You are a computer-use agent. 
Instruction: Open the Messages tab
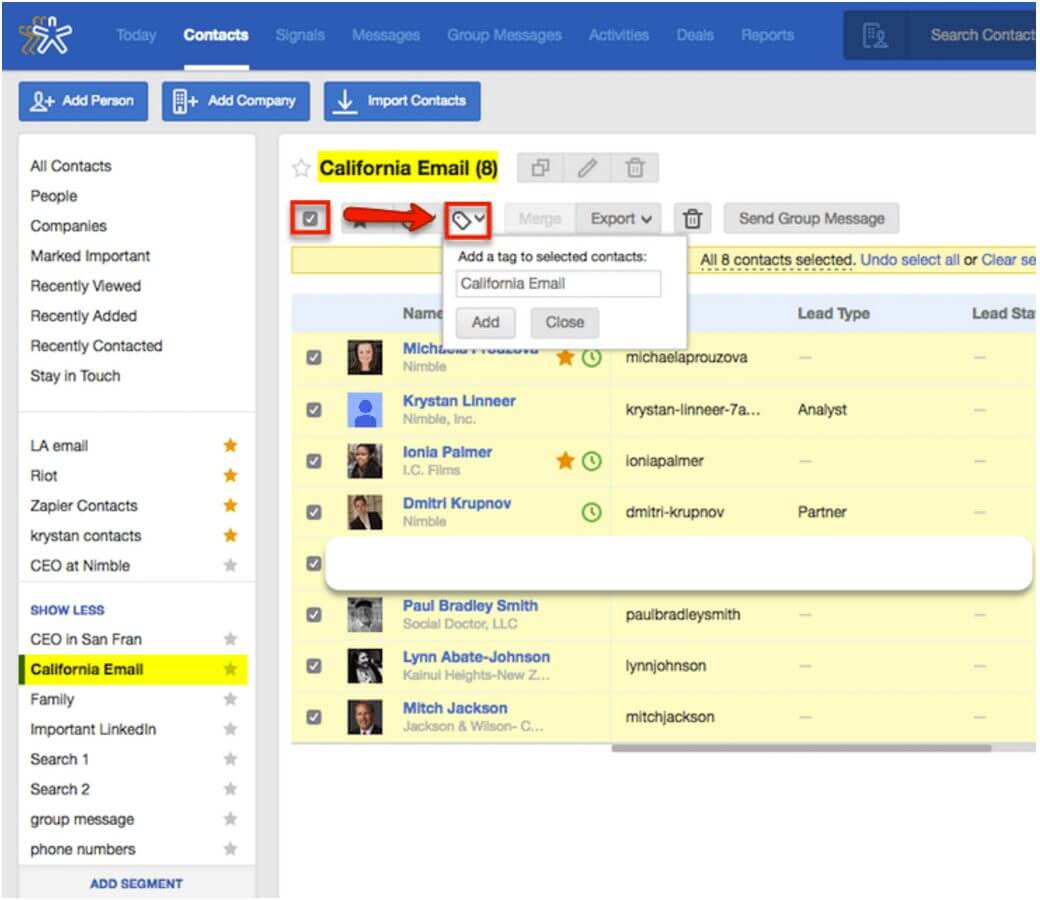tap(385, 35)
